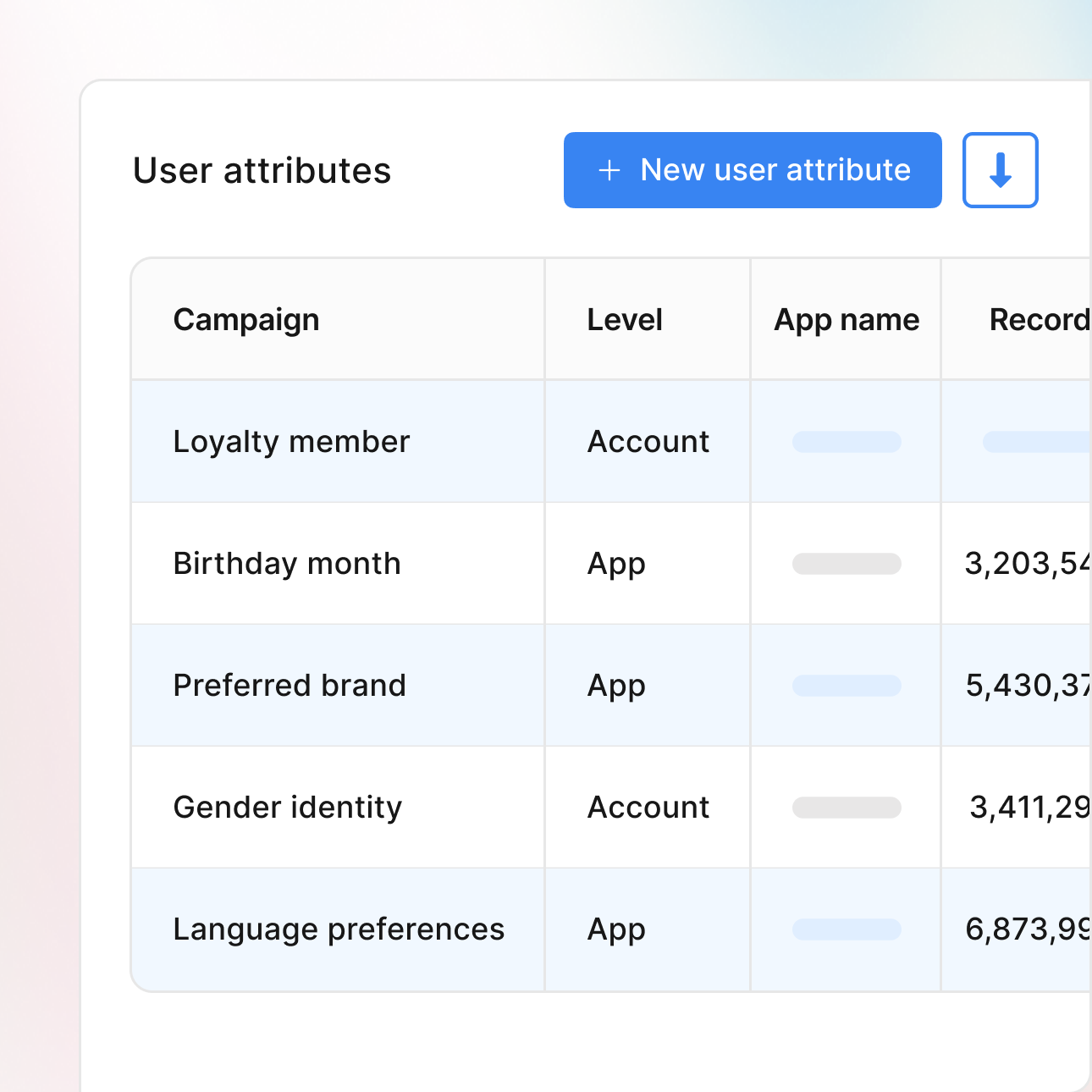Select the Preferred brand row
The image size is (1092, 1092).
click(290, 685)
